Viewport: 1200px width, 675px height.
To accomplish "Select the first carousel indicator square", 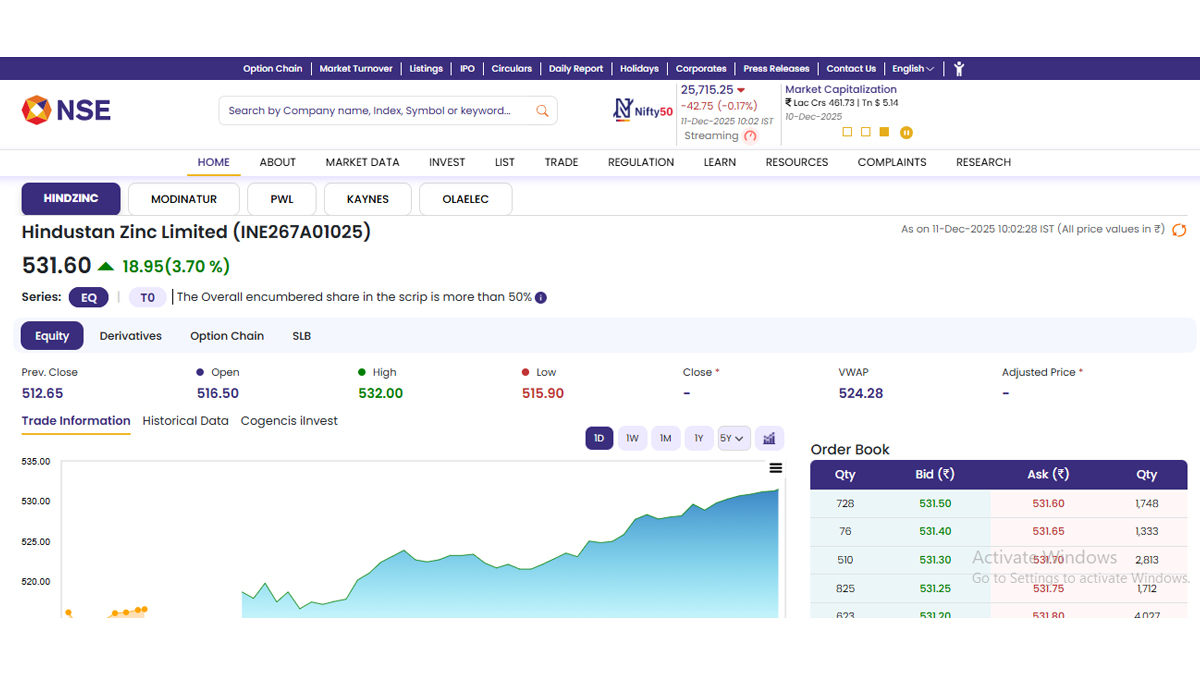I will 847,132.
